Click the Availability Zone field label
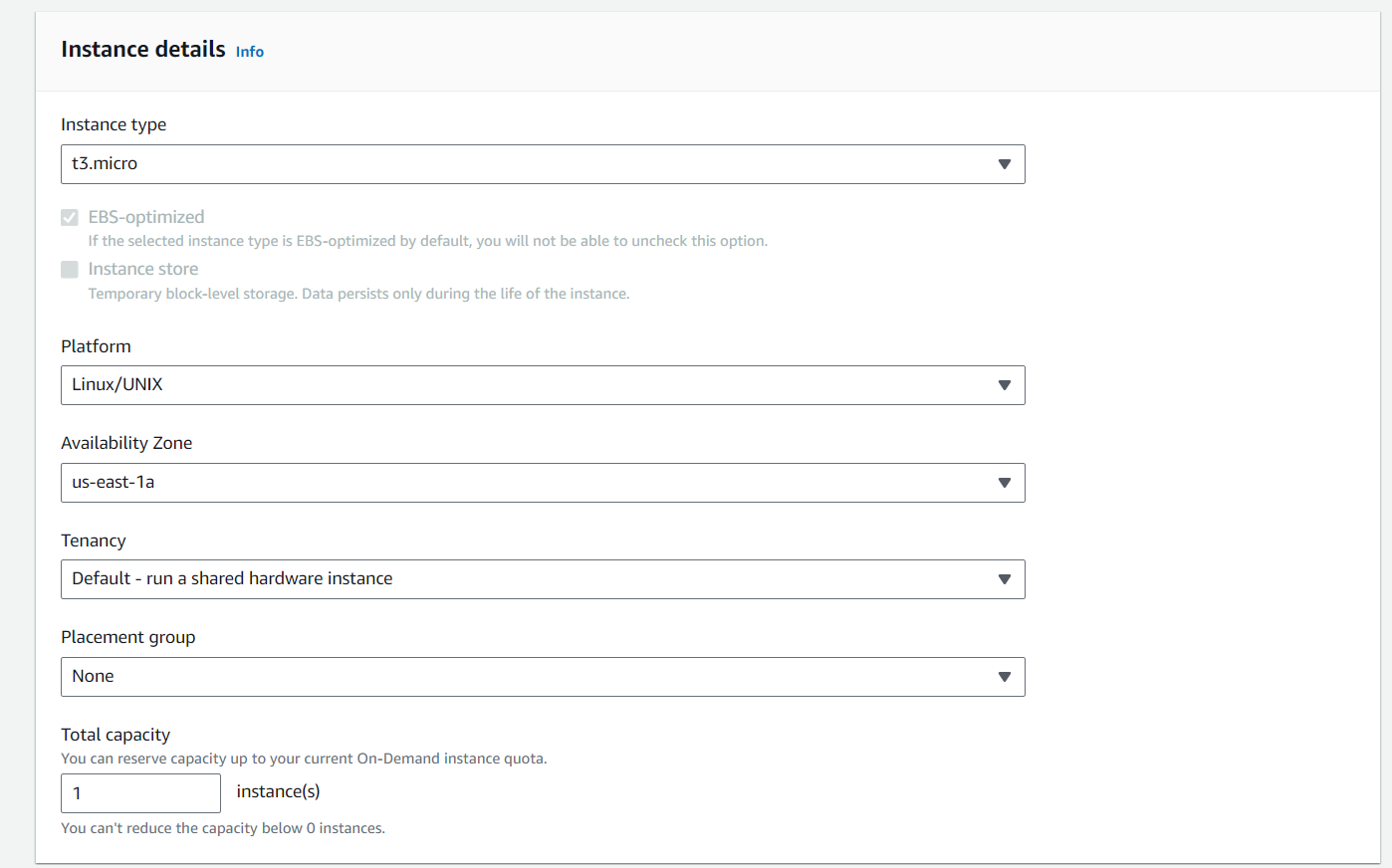The width and height of the screenshot is (1392, 868). (126, 443)
